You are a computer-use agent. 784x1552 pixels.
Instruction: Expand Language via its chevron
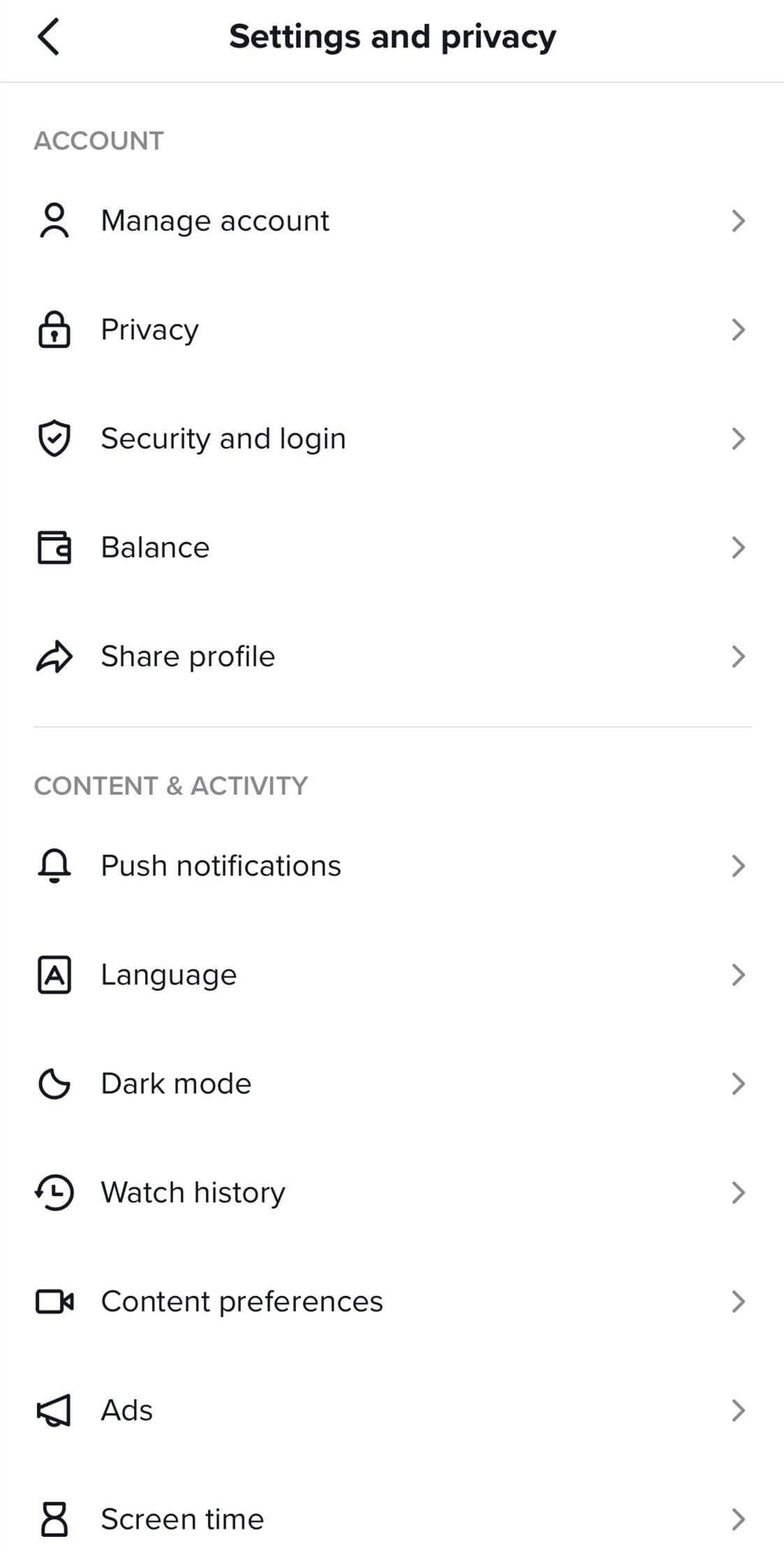click(x=739, y=975)
